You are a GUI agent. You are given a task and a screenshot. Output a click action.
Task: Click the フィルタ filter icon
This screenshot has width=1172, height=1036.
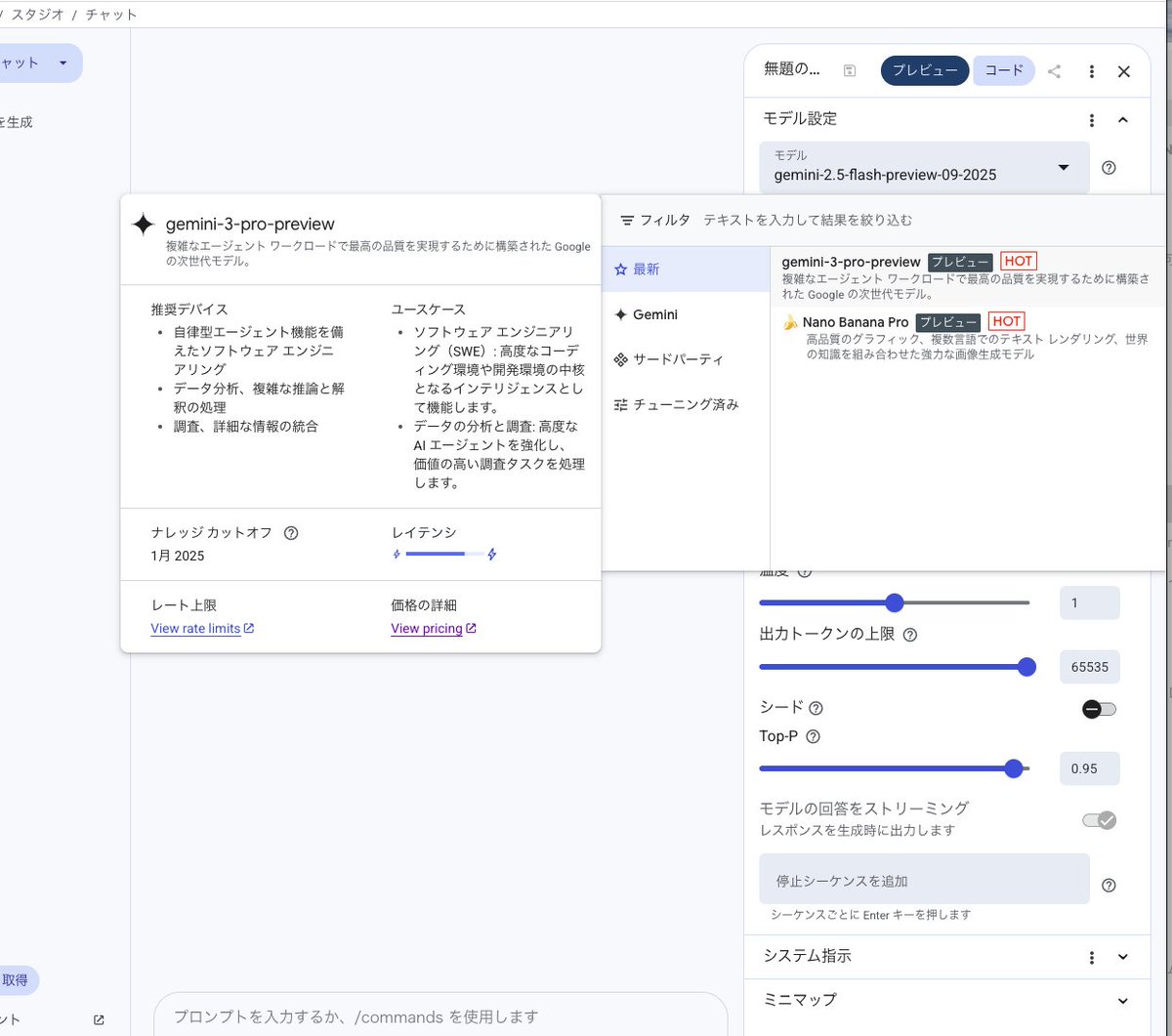627,221
